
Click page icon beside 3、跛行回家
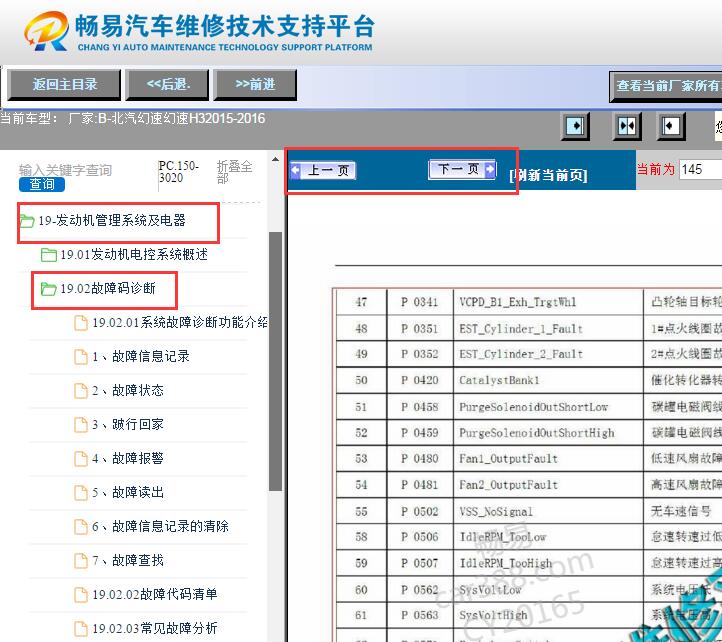click(81, 425)
